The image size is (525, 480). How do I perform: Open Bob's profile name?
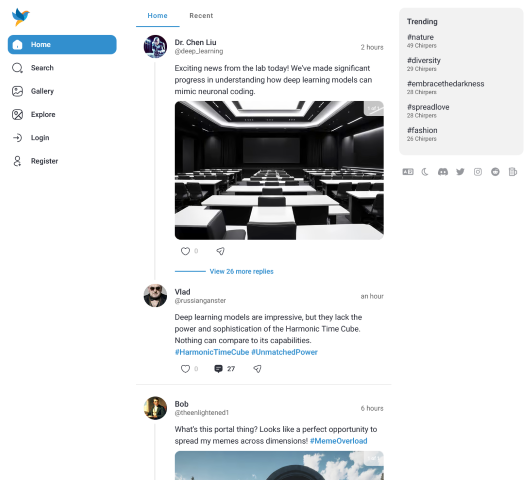click(181, 404)
